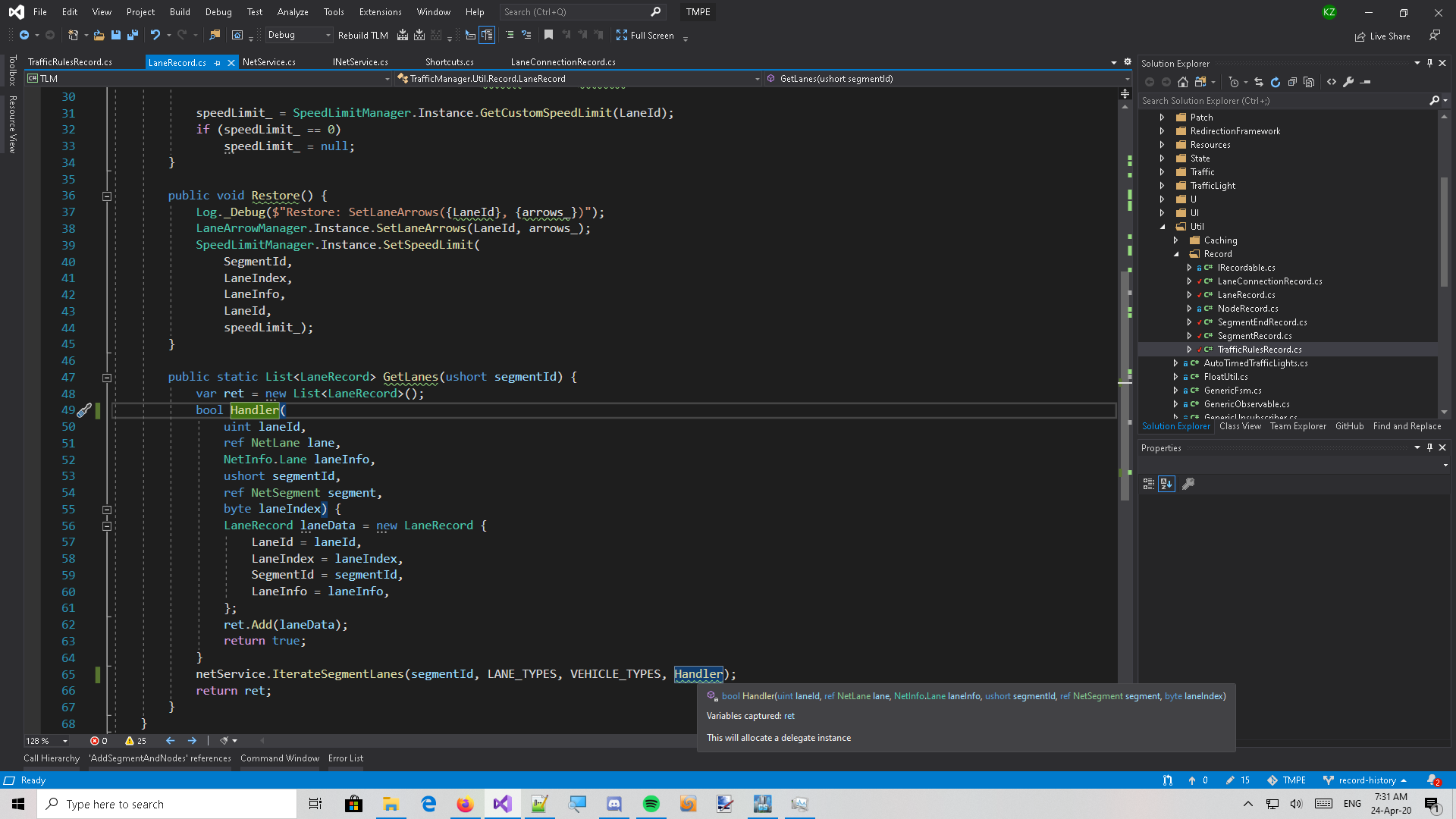Toggle a bookmark using the toolbar bookmark icon

pos(548,35)
